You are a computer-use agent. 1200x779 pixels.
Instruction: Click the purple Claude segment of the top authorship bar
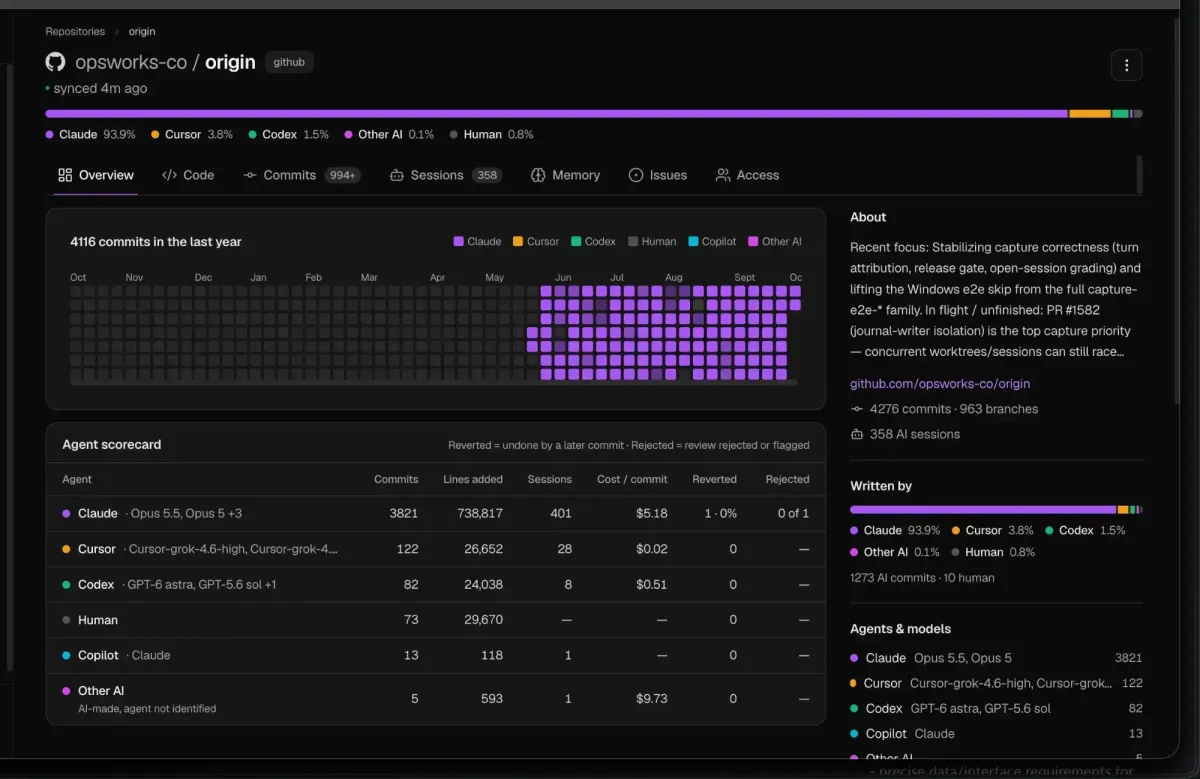(557, 114)
